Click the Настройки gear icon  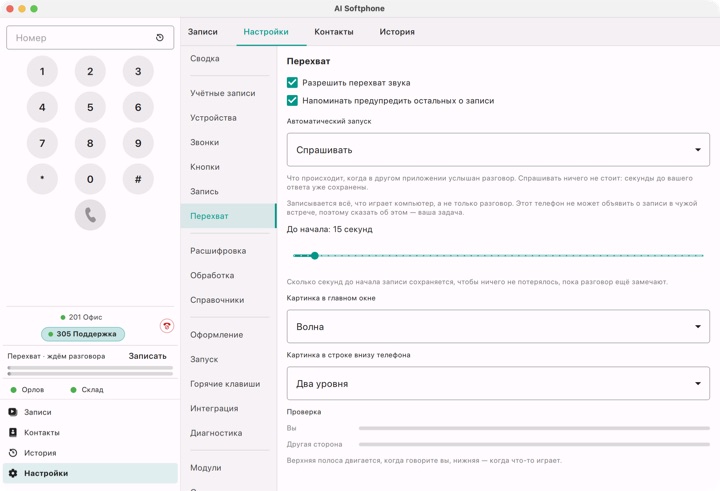point(13,473)
